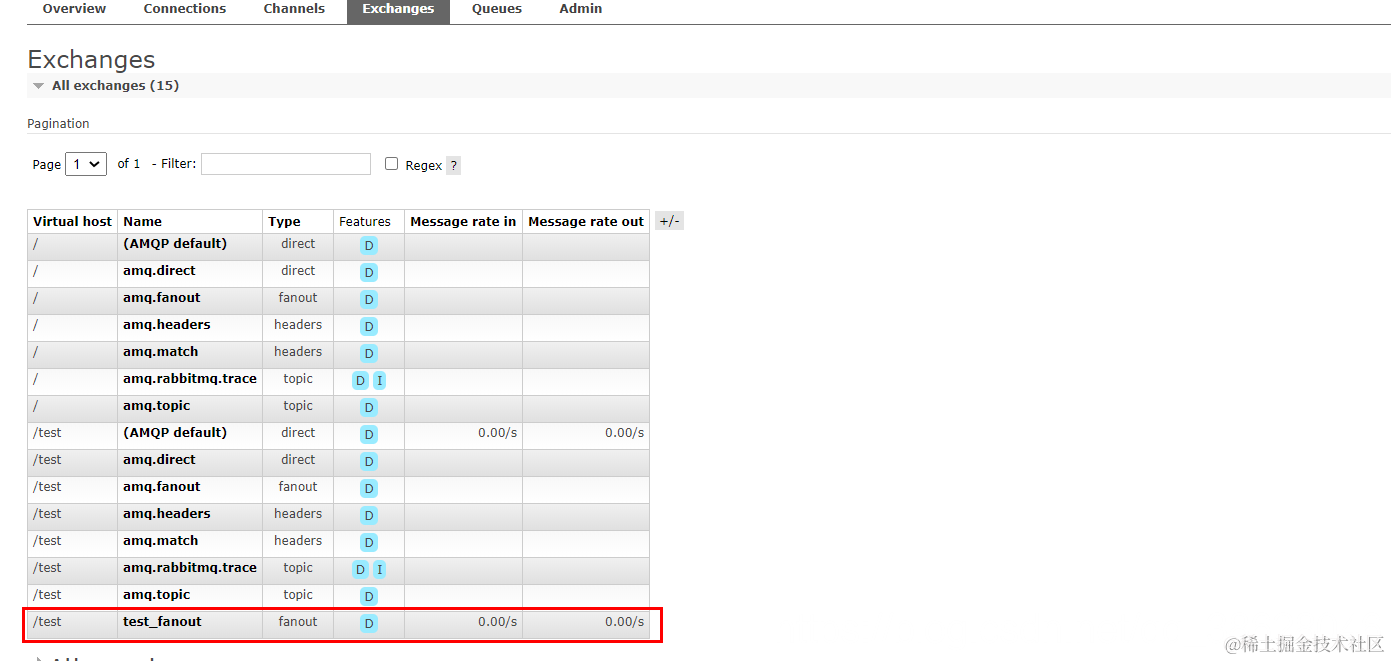Go to the Channels tab
Viewport: 1391px width, 661px height.
[294, 9]
